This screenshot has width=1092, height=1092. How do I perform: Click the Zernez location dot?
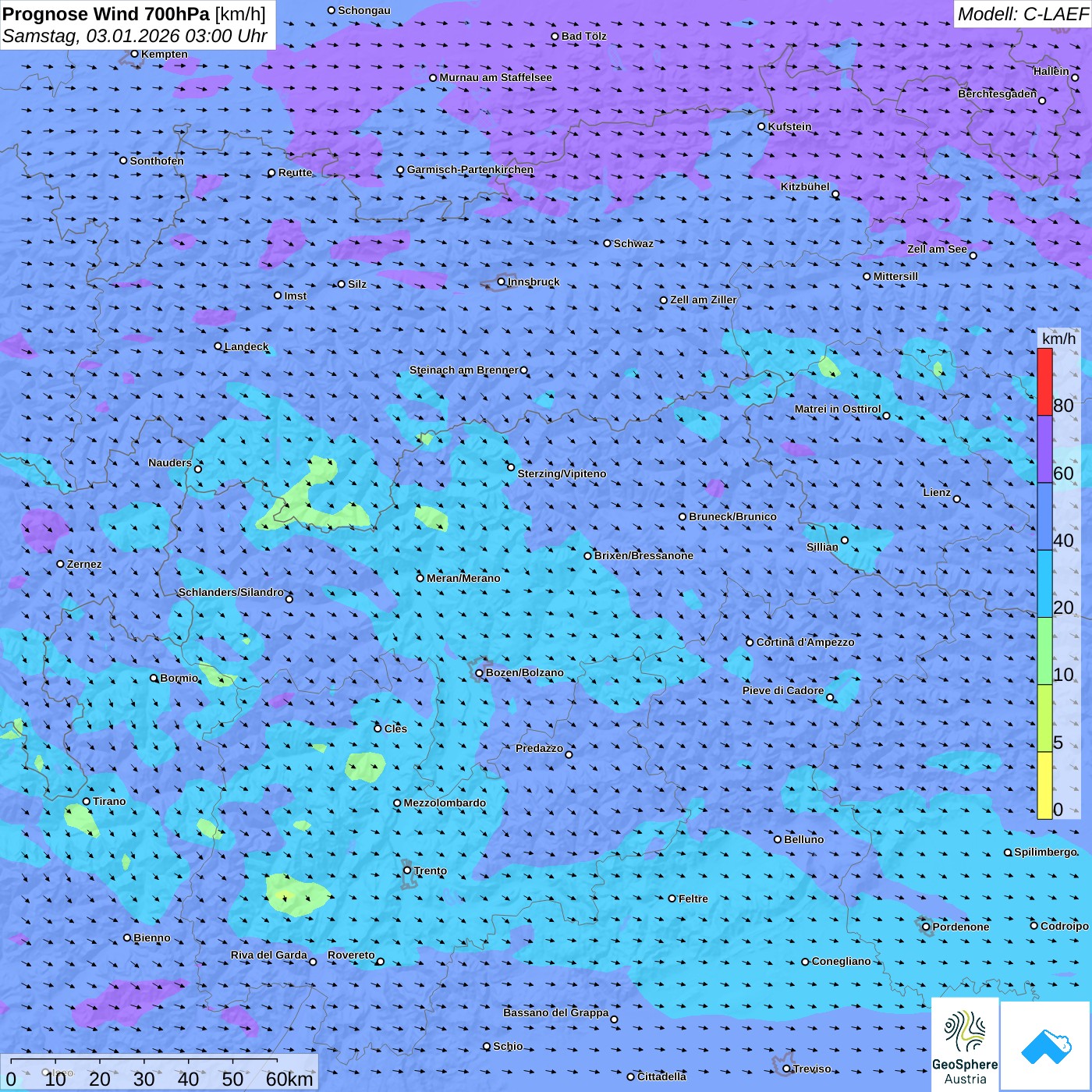pos(60,564)
